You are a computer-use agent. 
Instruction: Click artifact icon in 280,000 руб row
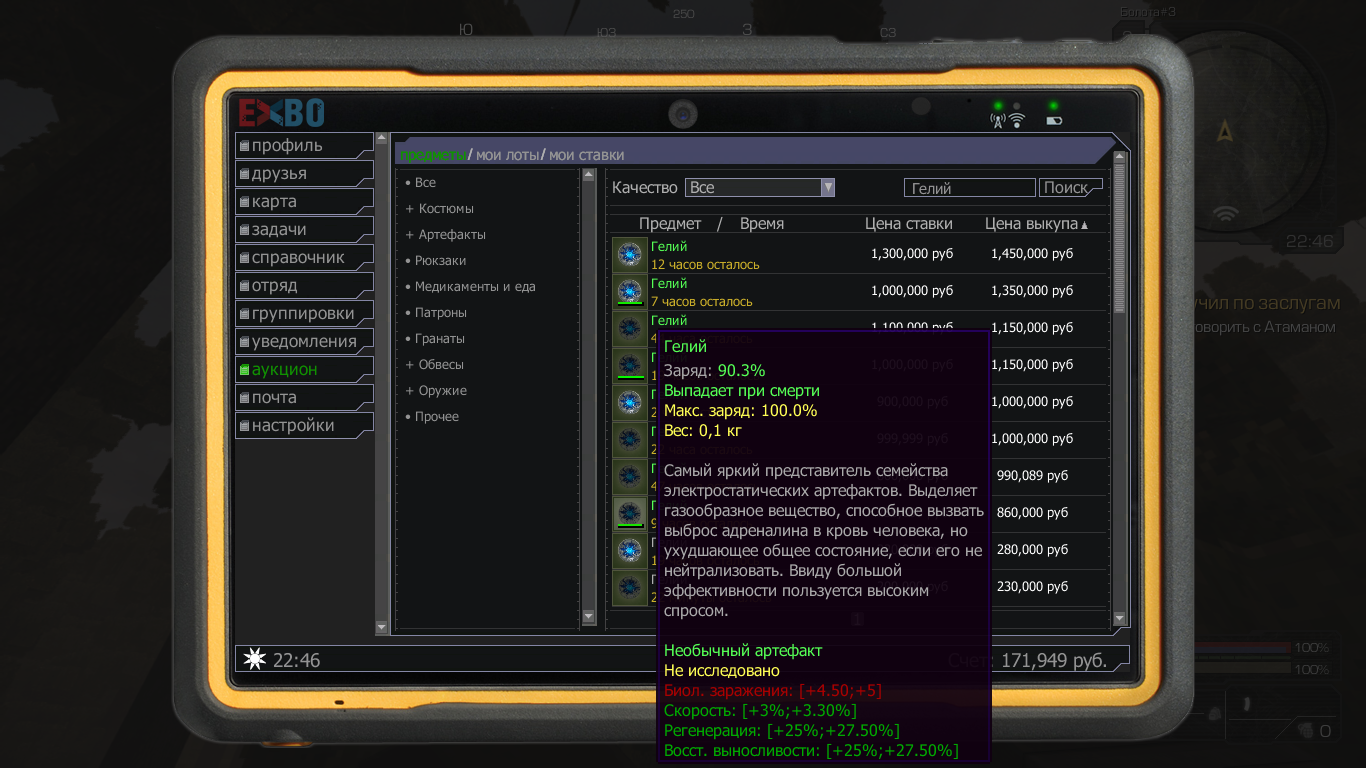tap(629, 551)
